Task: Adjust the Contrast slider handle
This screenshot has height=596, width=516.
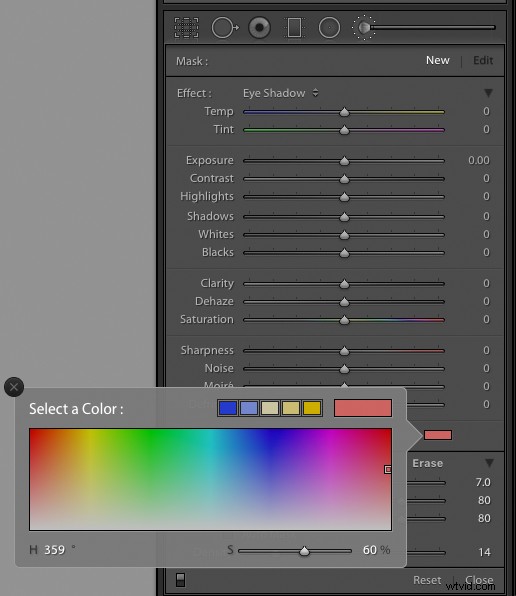Action: click(x=344, y=179)
